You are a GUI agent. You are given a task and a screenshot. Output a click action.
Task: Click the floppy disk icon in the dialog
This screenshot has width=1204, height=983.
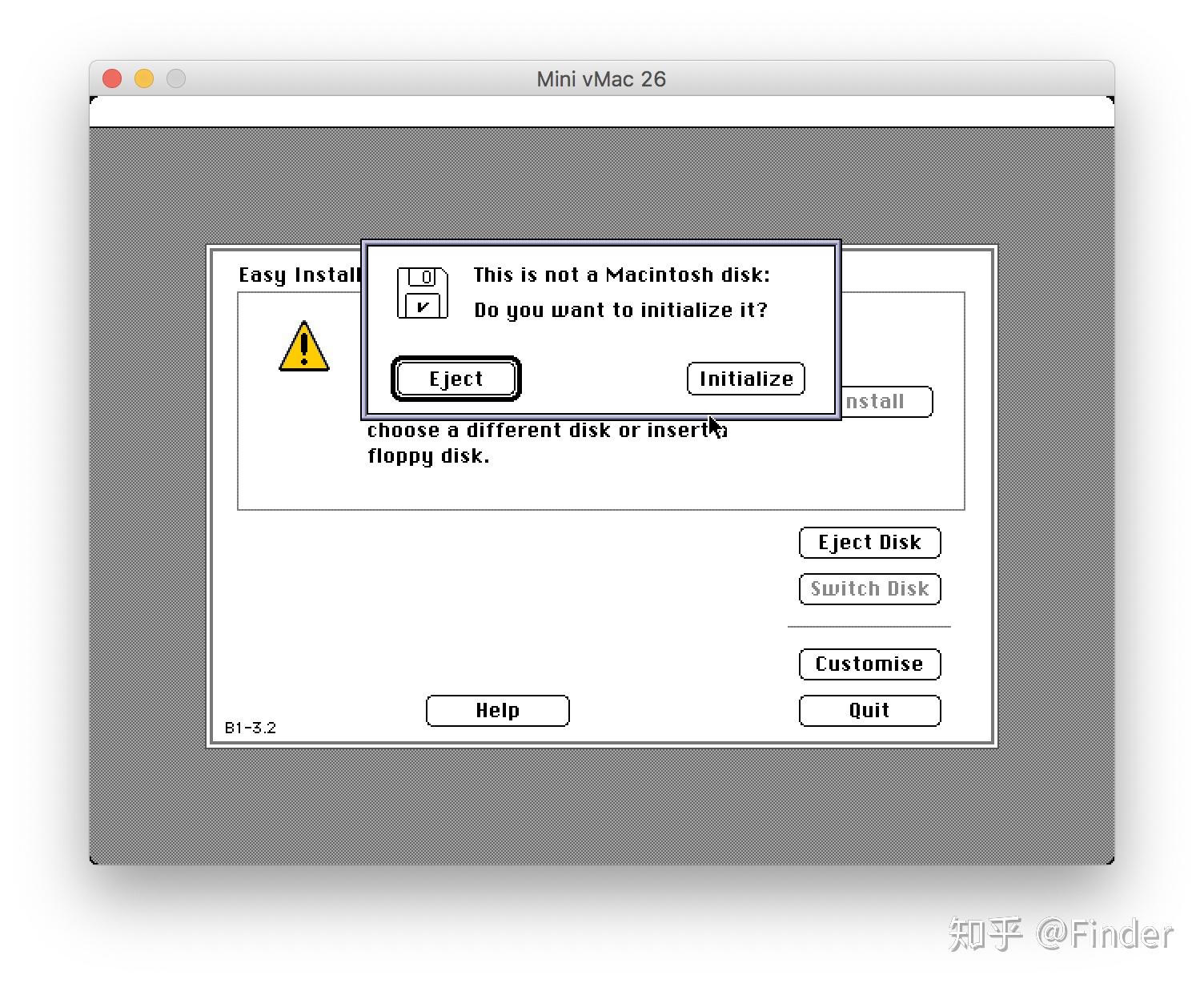[x=422, y=291]
